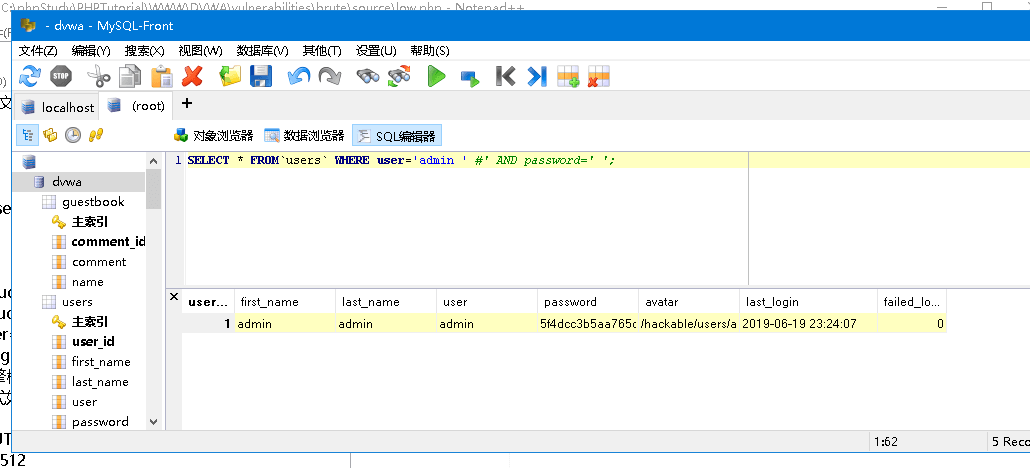Sort by the last_login column header

(807, 302)
